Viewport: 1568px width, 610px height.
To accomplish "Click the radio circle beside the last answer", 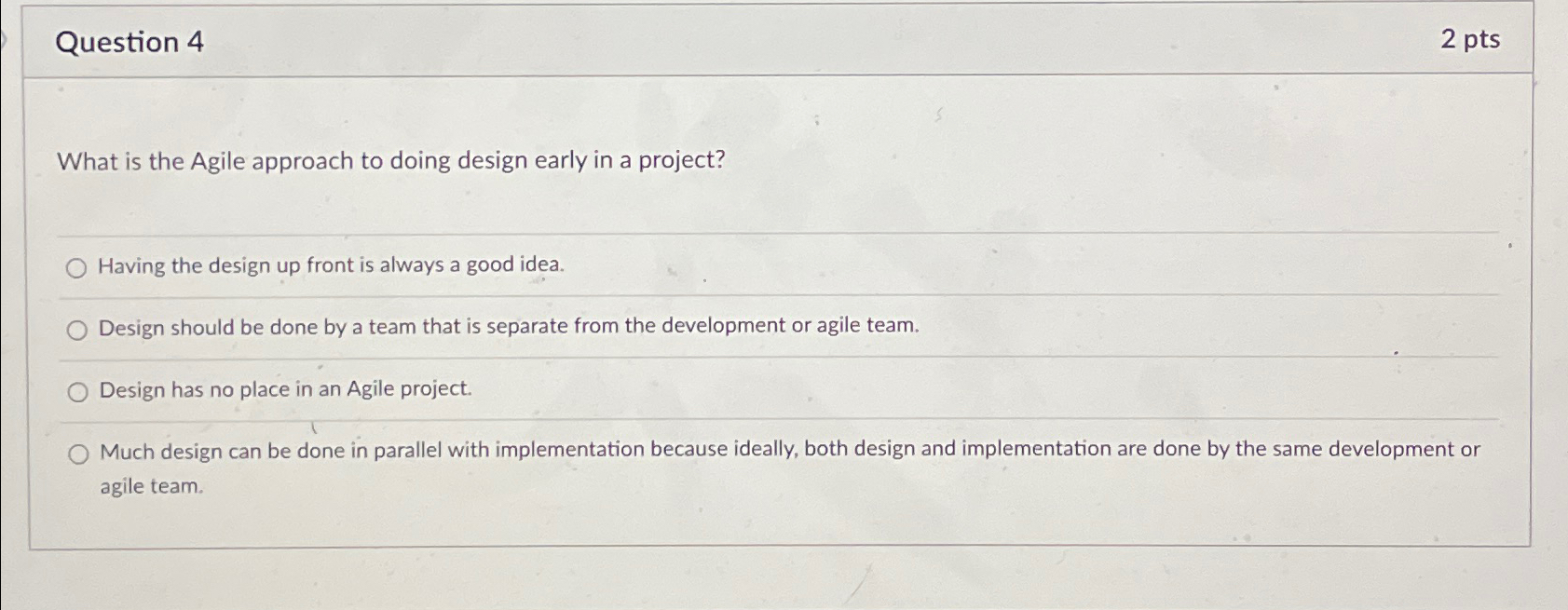I will tap(76, 453).
